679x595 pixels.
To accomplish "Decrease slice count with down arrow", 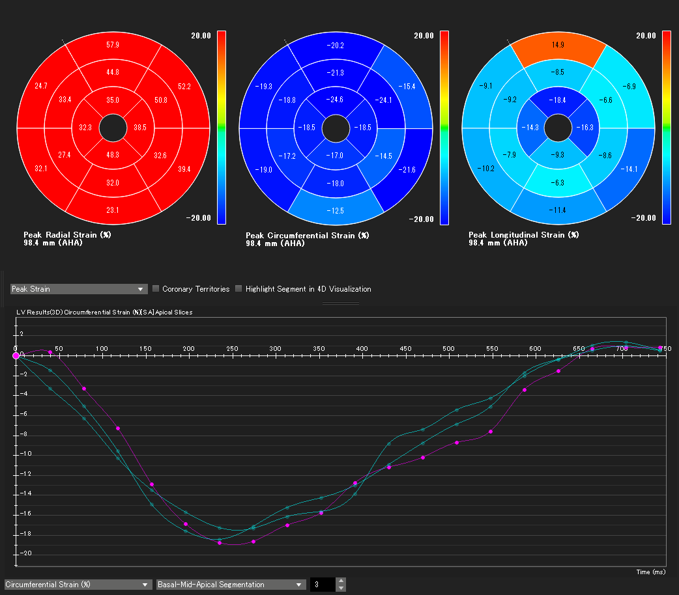I will pos(341,588).
